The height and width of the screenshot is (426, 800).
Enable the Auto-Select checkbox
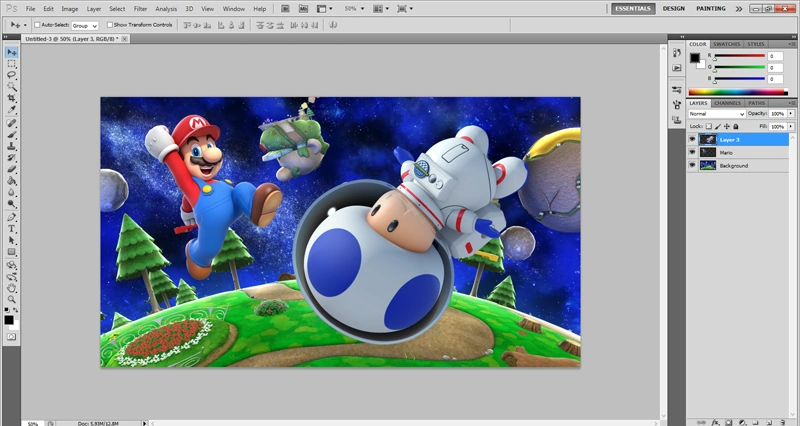(x=37, y=24)
